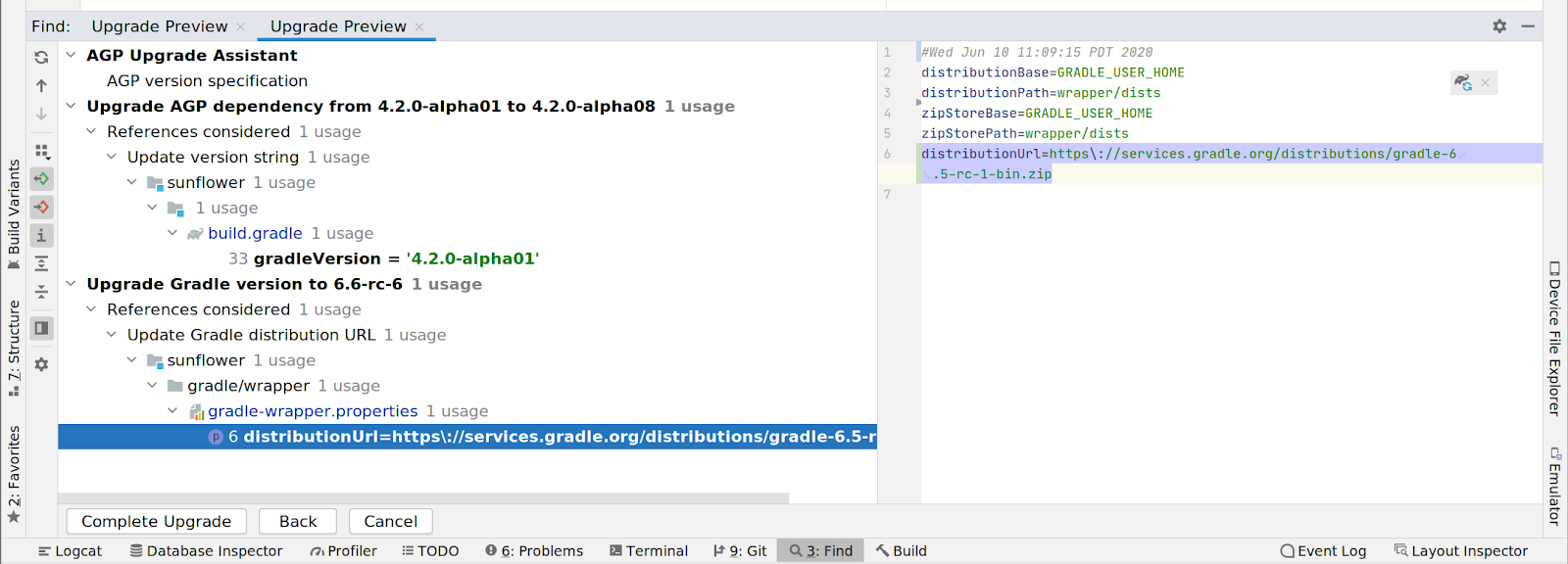The width and height of the screenshot is (1568, 564).
Task: Click the Cancel button
Action: click(x=390, y=522)
